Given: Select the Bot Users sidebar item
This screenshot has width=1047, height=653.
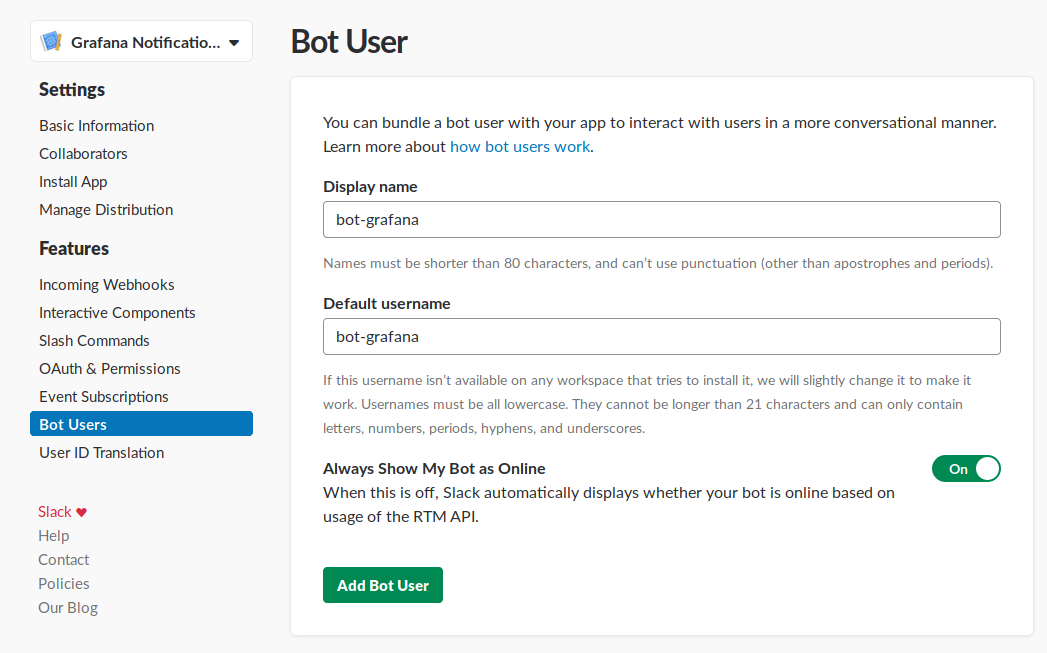Looking at the screenshot, I should pos(142,424).
